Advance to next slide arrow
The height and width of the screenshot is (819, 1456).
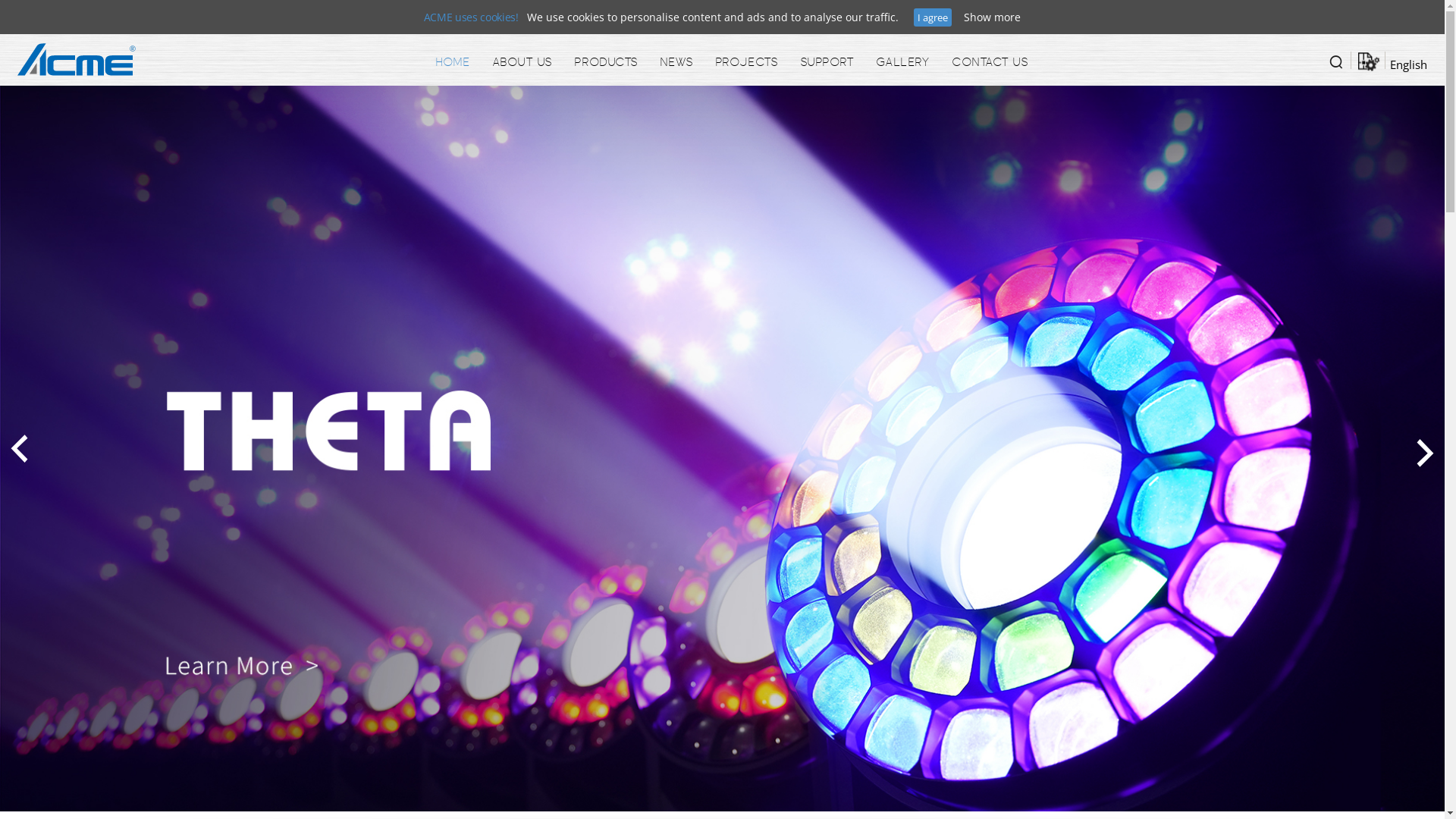(1424, 453)
